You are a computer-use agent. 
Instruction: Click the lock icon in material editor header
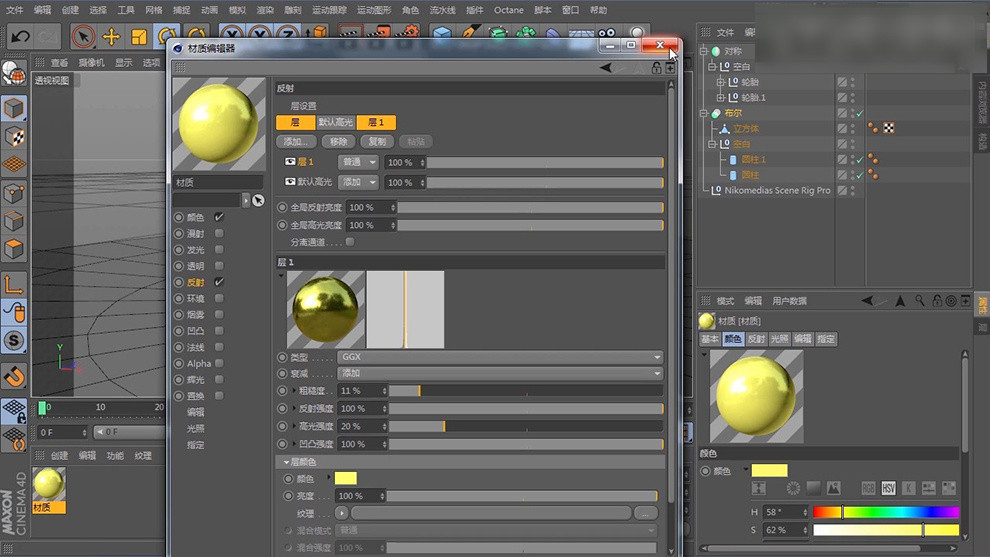tap(656, 68)
